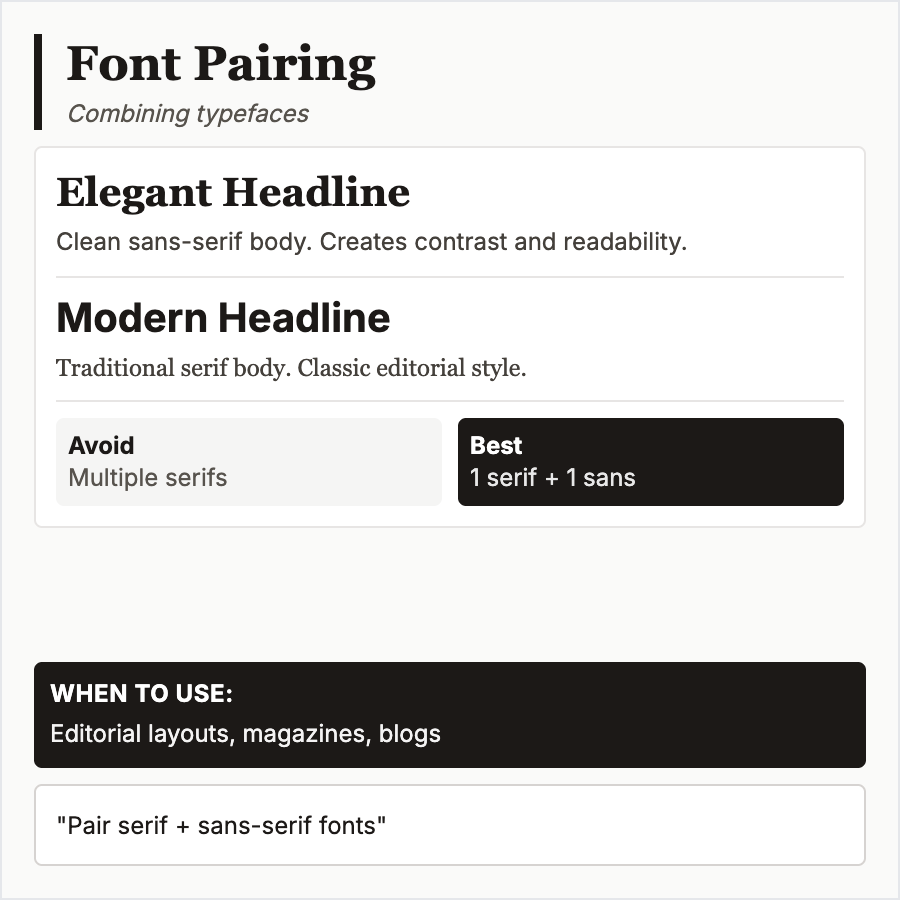Select the Elegant Headline heading
This screenshot has height=900, width=900.
tap(233, 193)
